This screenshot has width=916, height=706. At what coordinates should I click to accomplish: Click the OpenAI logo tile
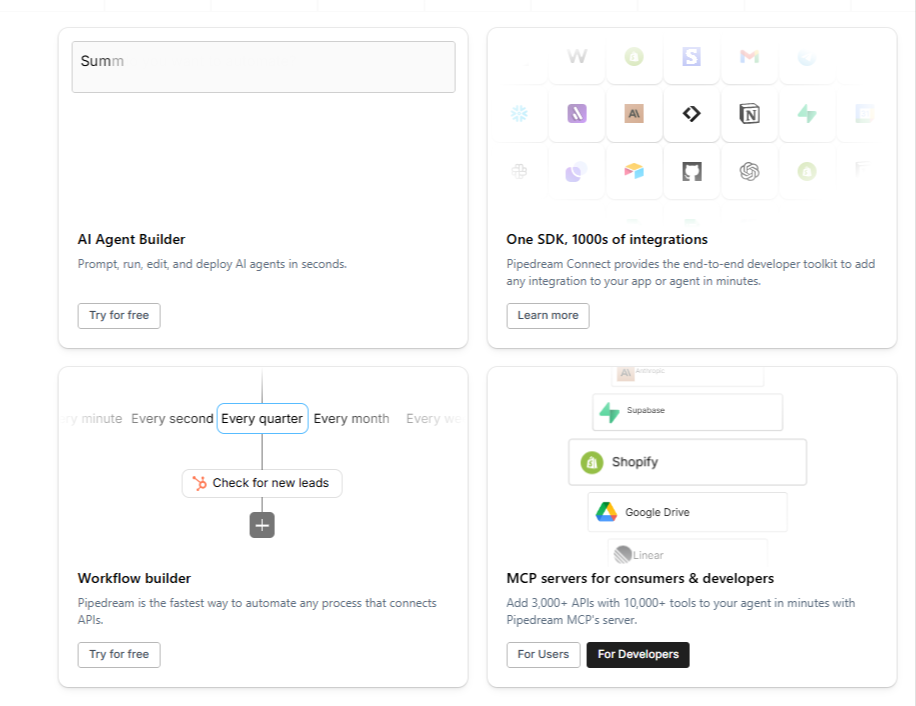click(749, 172)
